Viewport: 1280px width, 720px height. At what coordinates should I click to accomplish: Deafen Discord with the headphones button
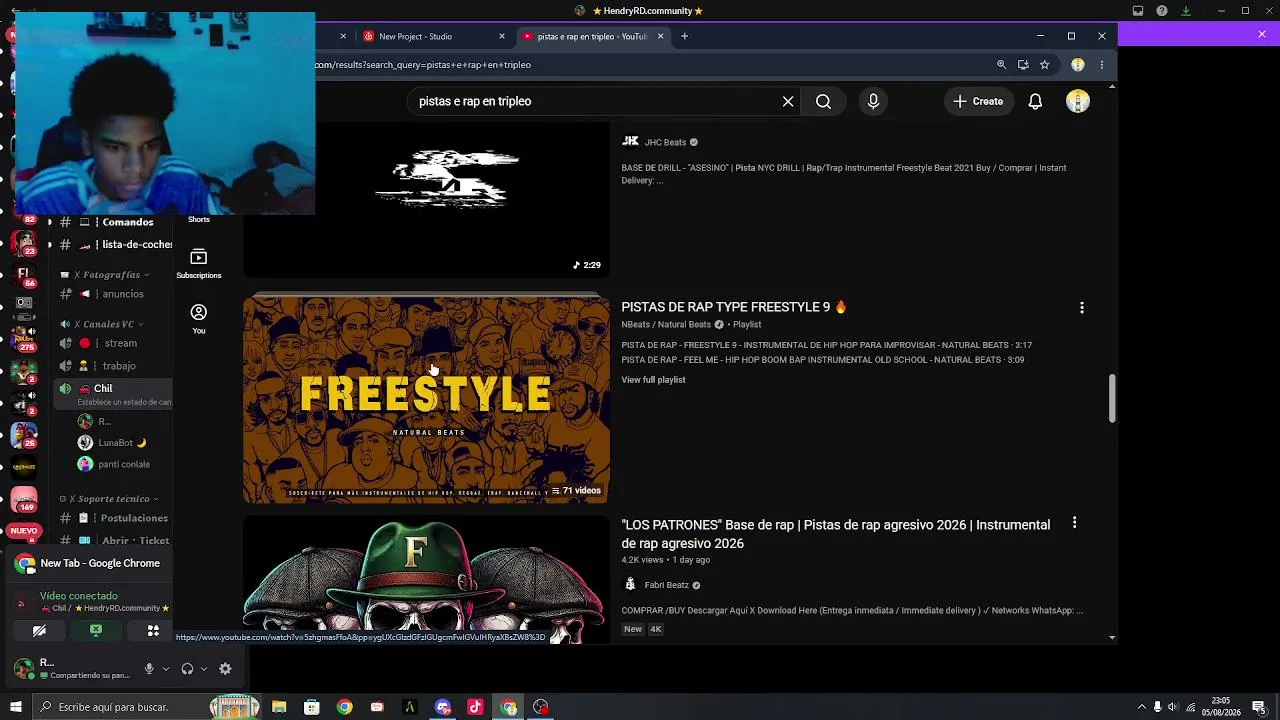(x=187, y=669)
